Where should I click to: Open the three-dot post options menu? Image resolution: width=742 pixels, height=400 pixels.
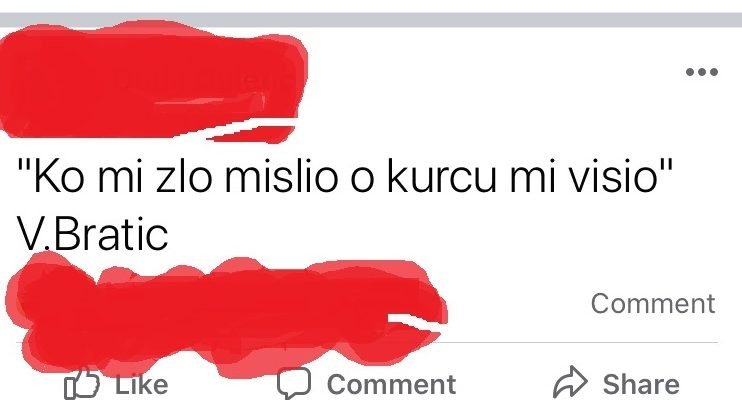click(702, 72)
